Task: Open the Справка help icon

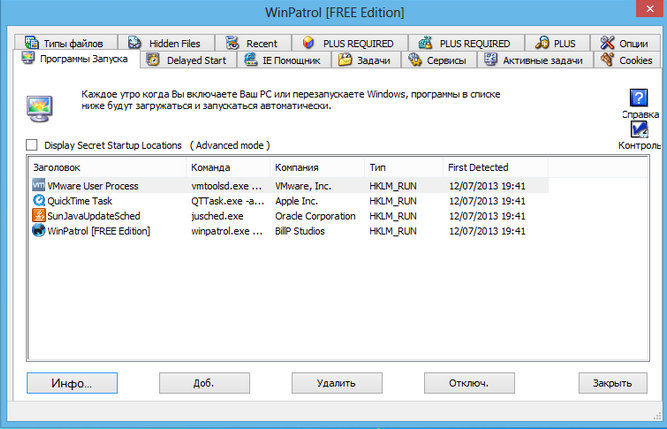Action: point(638,97)
